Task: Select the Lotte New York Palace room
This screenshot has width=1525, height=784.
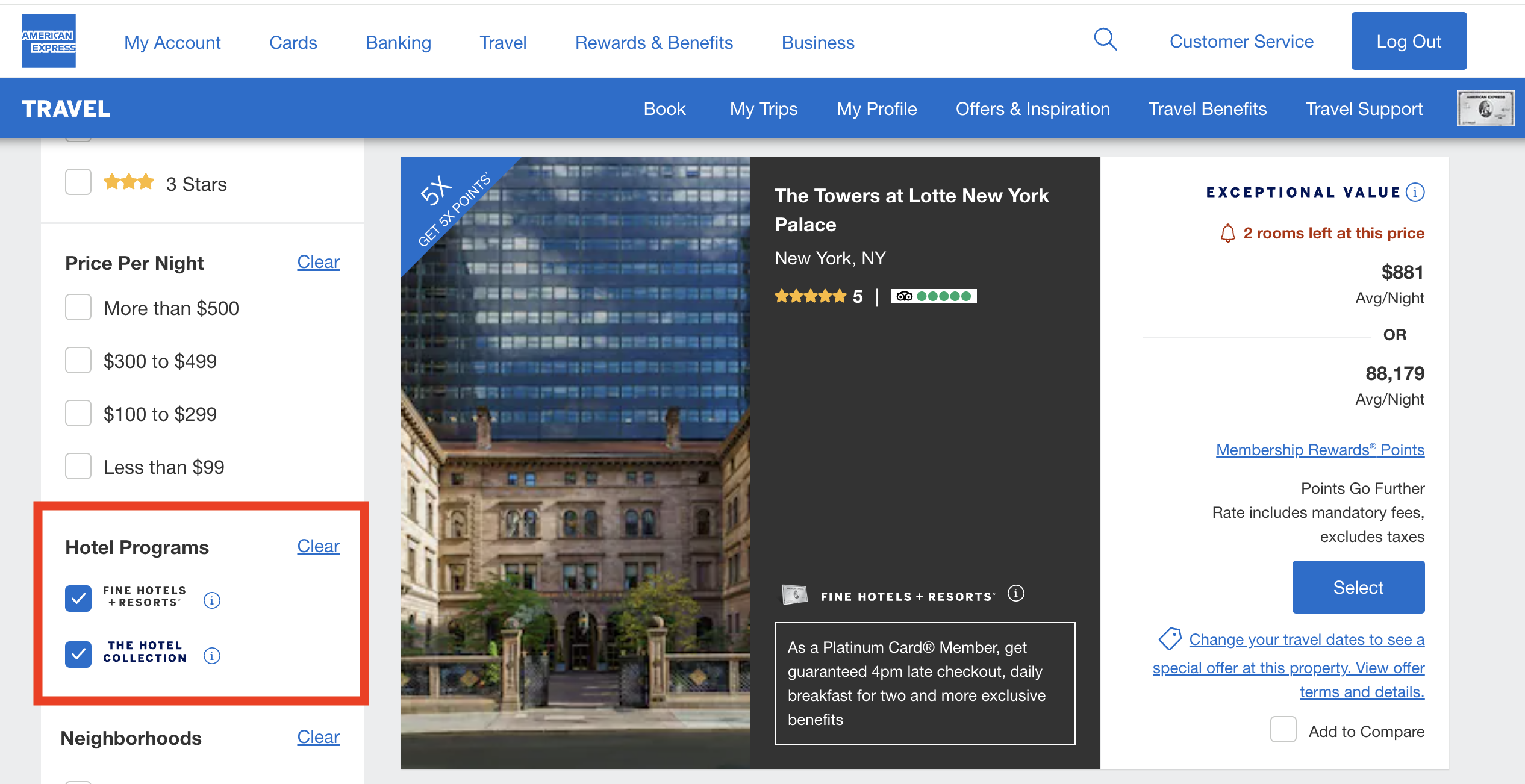Action: click(x=1358, y=587)
